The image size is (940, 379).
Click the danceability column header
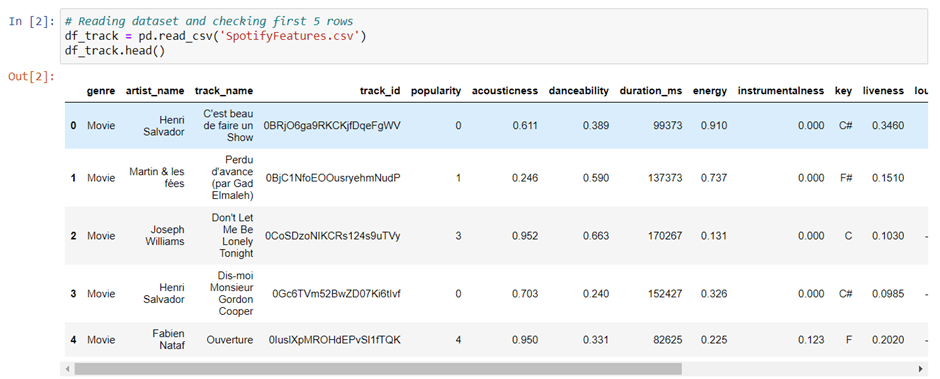tap(579, 91)
